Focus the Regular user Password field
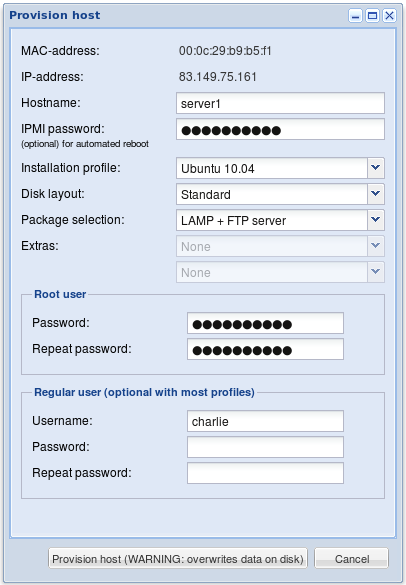The height and width of the screenshot is (585, 406). click(265, 447)
